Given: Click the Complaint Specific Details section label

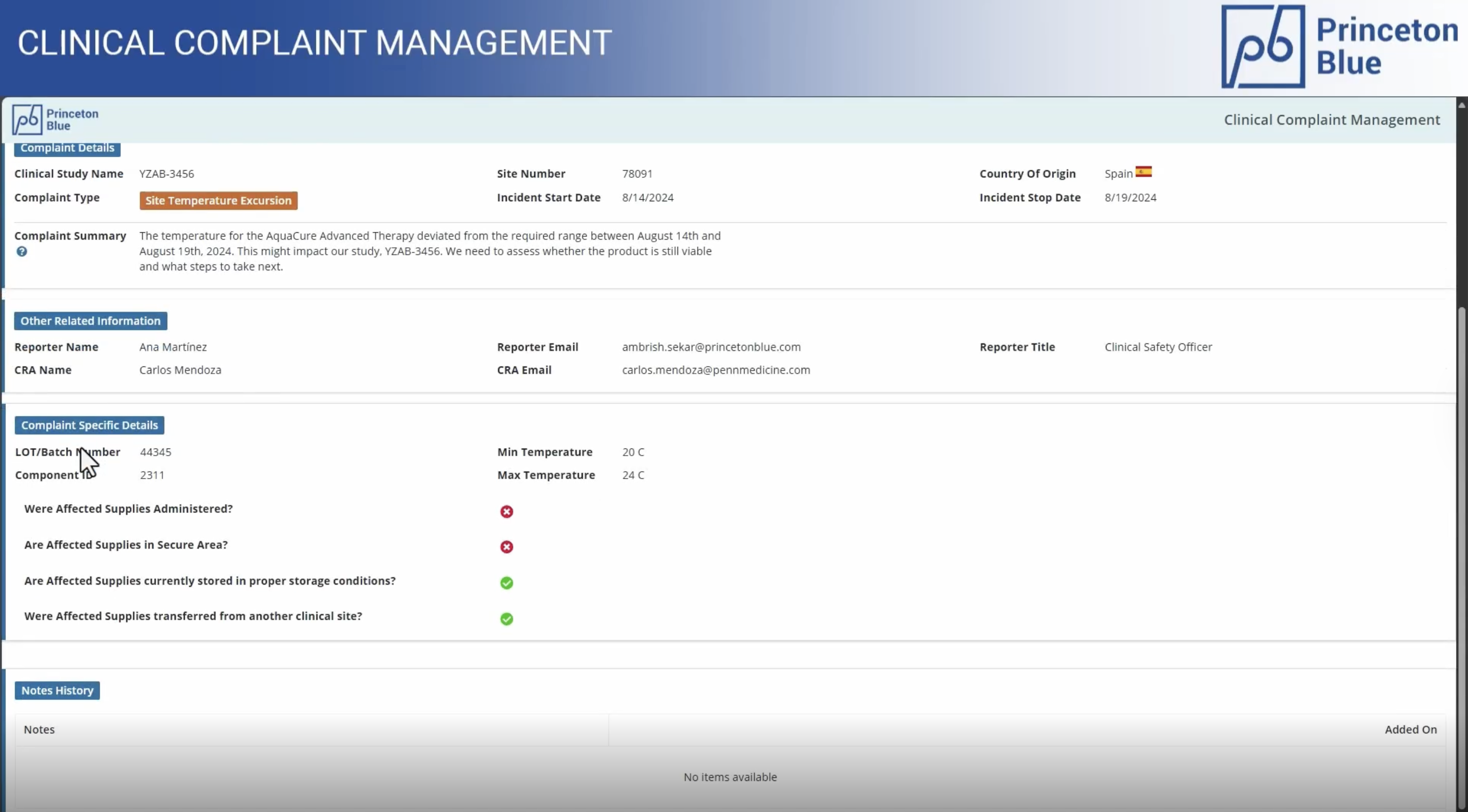Looking at the screenshot, I should pos(90,425).
